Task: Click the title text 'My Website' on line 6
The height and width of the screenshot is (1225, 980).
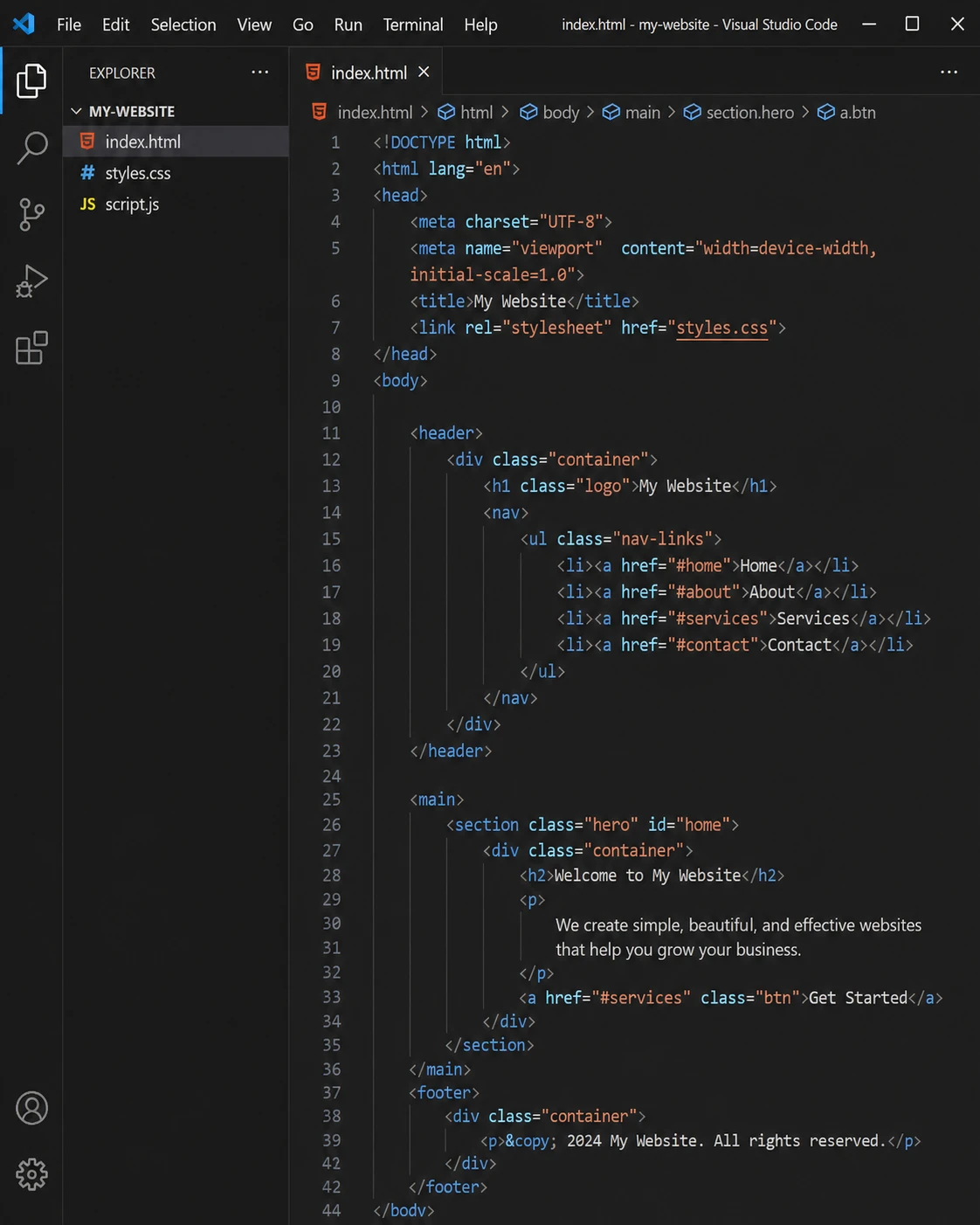Action: [521, 301]
